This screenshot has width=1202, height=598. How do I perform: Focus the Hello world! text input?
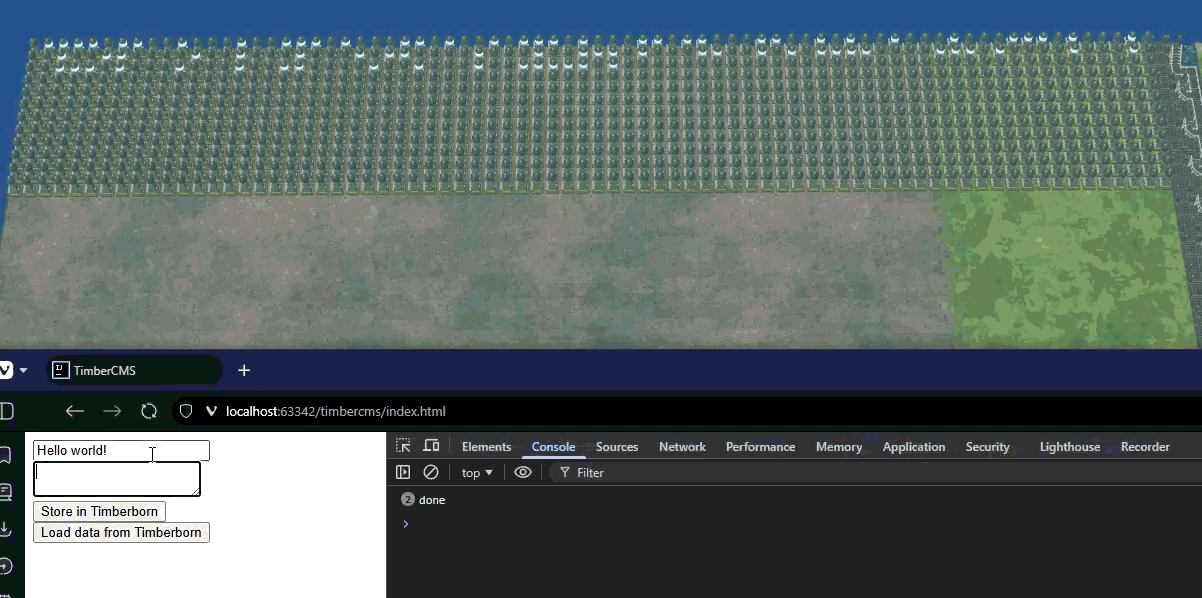(121, 450)
